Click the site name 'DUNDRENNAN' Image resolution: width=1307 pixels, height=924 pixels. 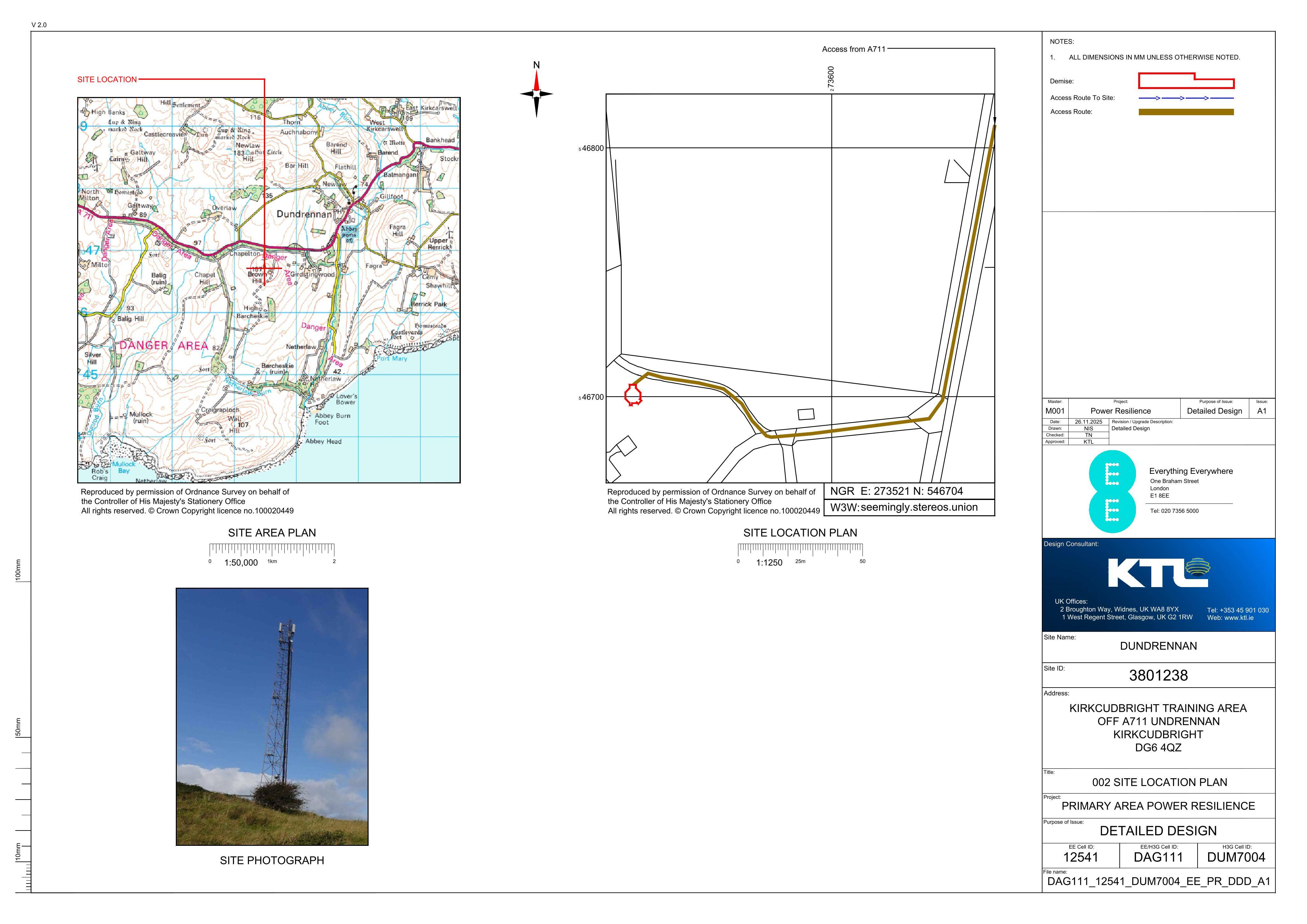(1158, 646)
